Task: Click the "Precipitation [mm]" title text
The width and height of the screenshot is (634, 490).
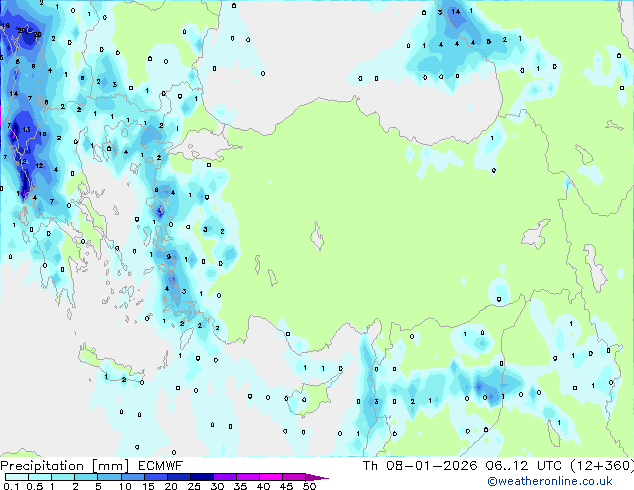Action: (65, 466)
